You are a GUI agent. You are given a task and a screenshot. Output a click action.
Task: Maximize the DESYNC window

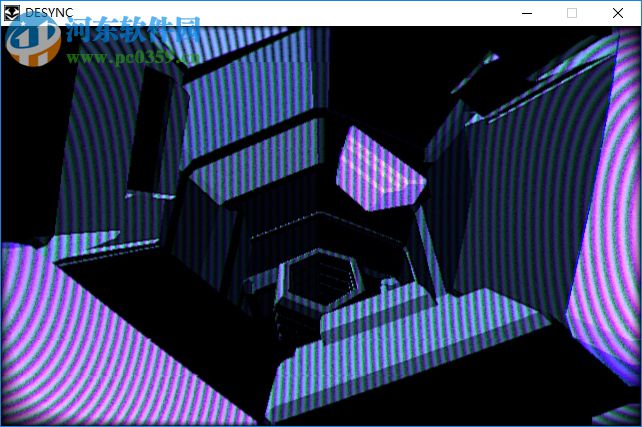point(572,13)
